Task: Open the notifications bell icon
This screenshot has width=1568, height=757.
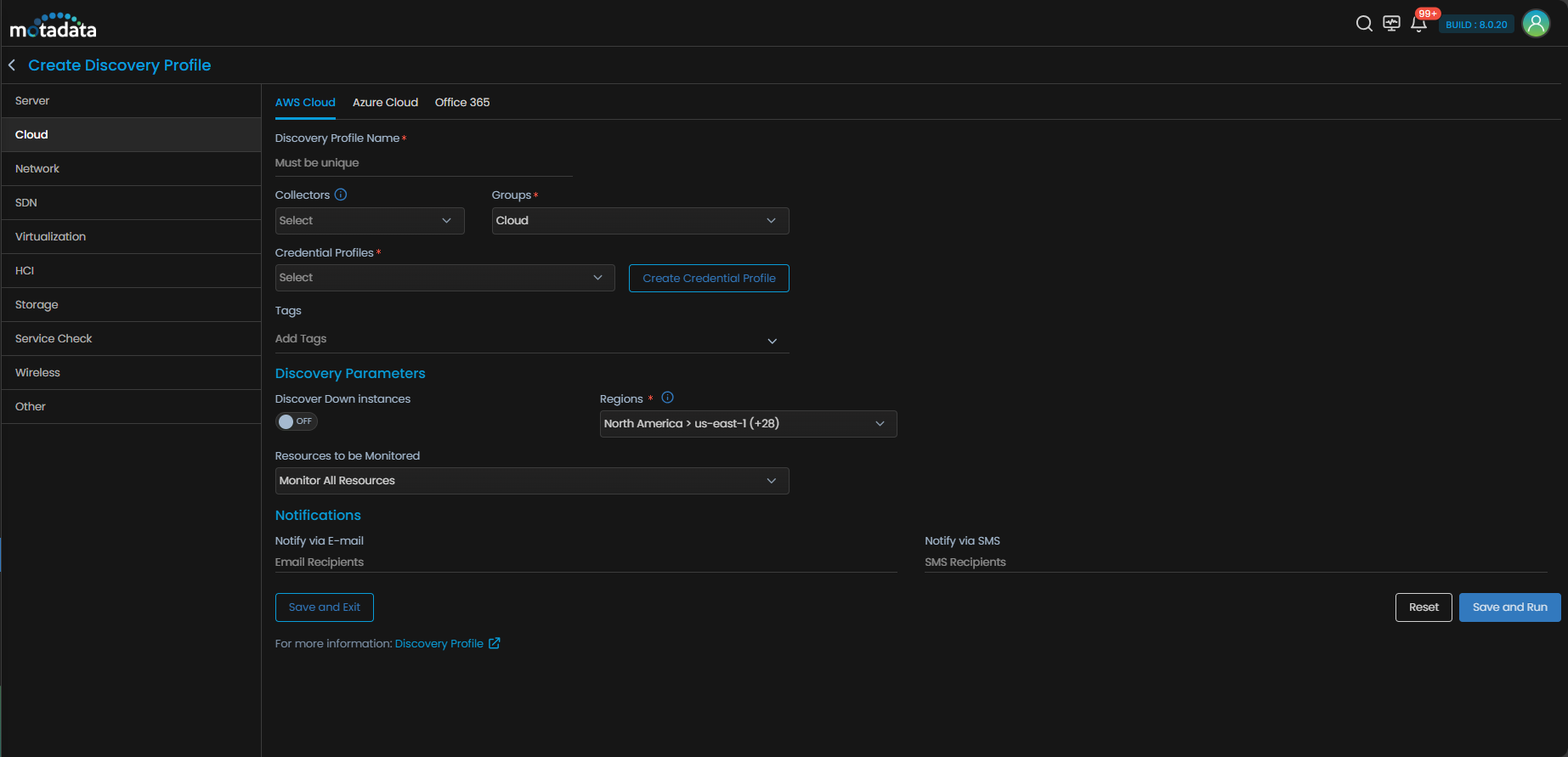Action: (1418, 24)
